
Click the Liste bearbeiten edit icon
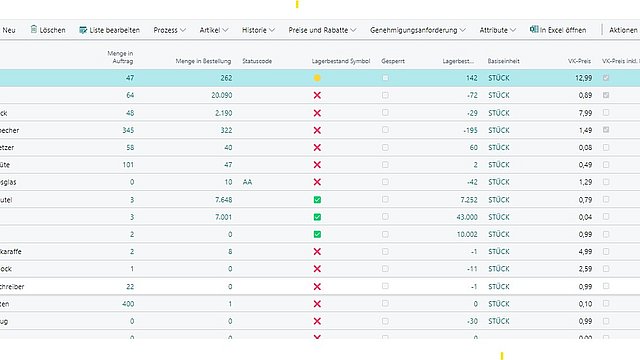83,30
